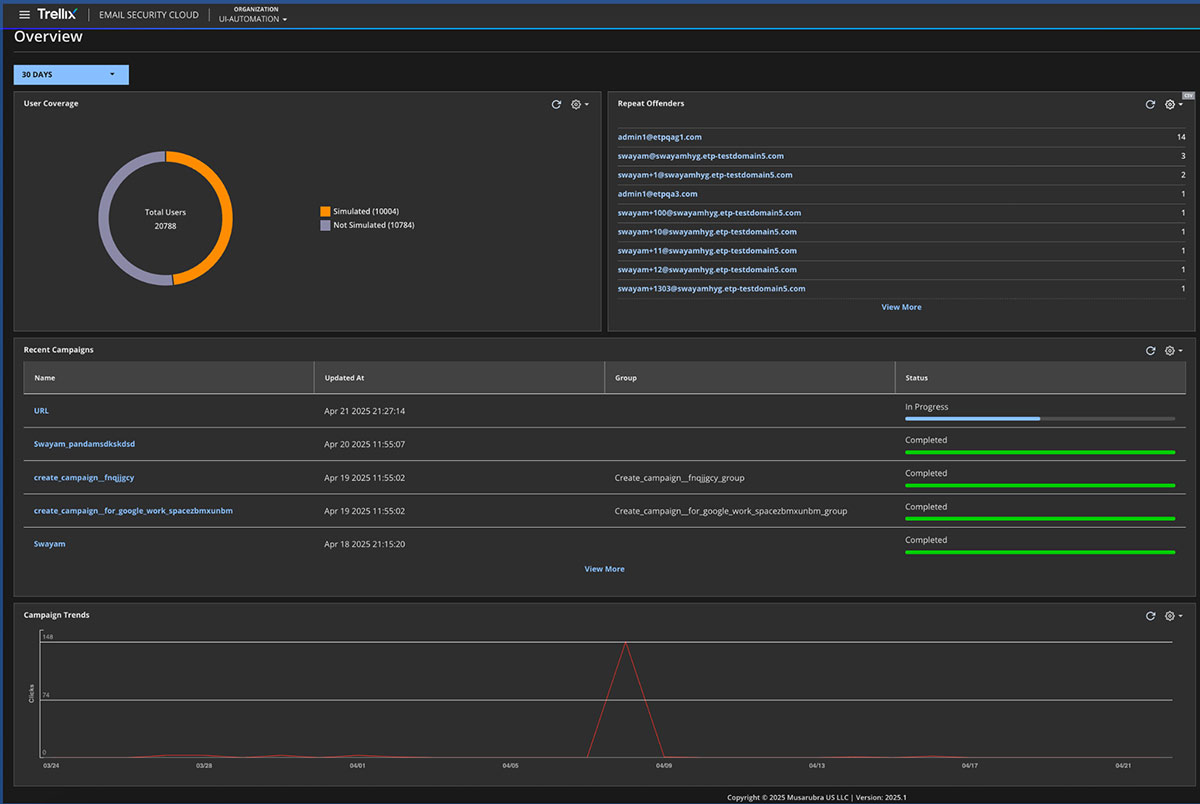Select the admin1@etpqag1.com repeat offender
1200x804 pixels.
659,137
